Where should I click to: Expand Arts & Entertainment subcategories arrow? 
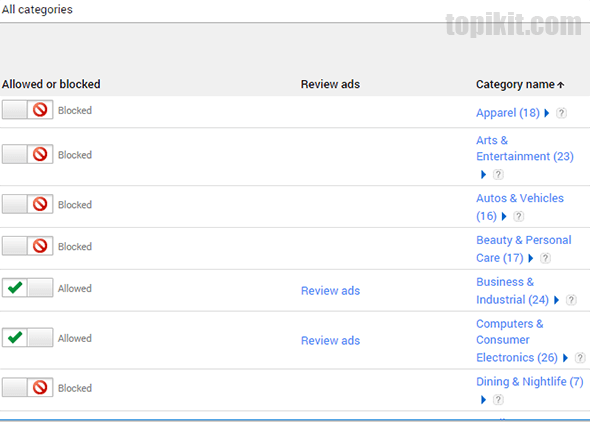tap(484, 175)
